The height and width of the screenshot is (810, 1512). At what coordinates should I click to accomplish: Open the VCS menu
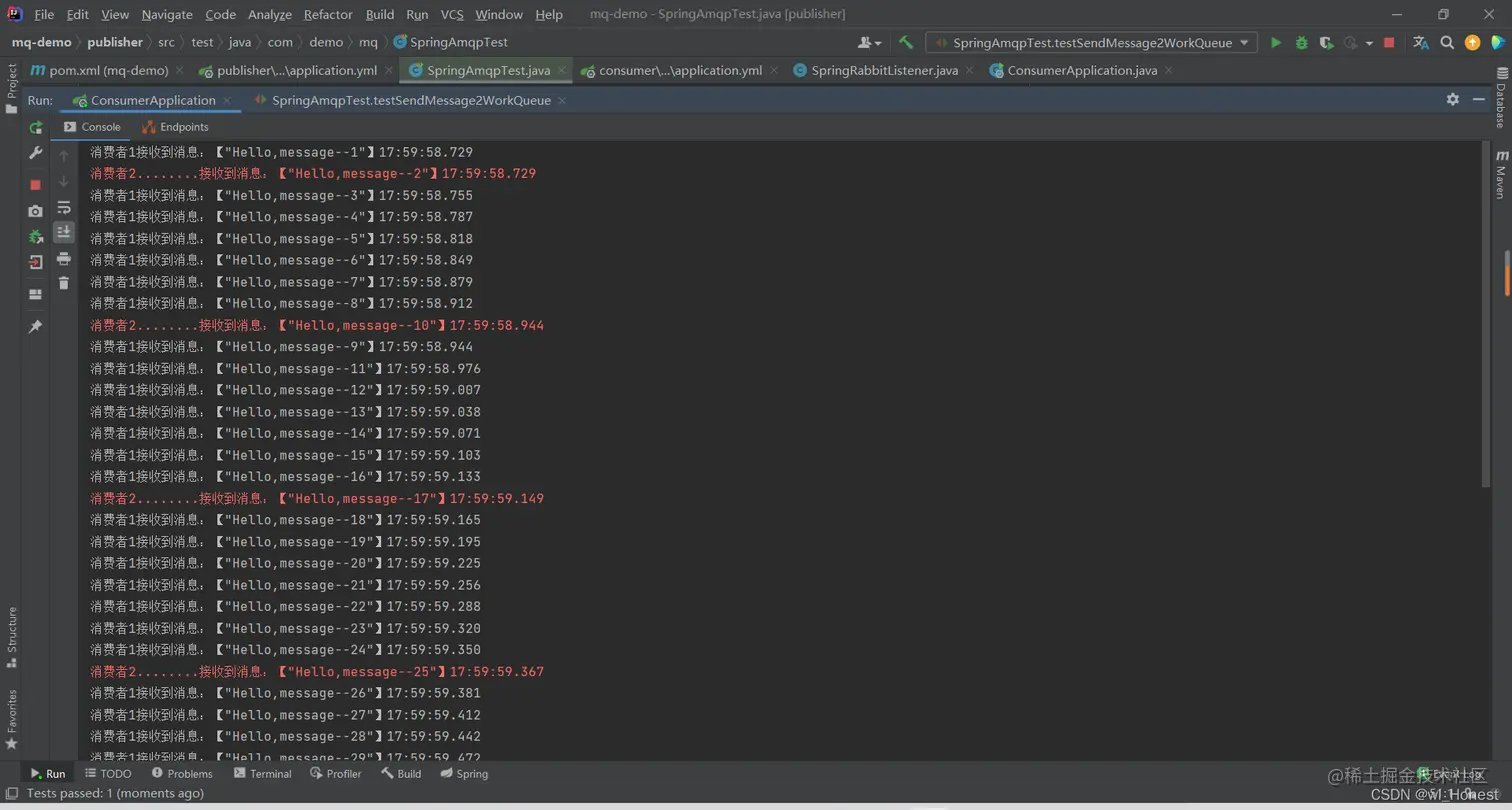(x=452, y=15)
